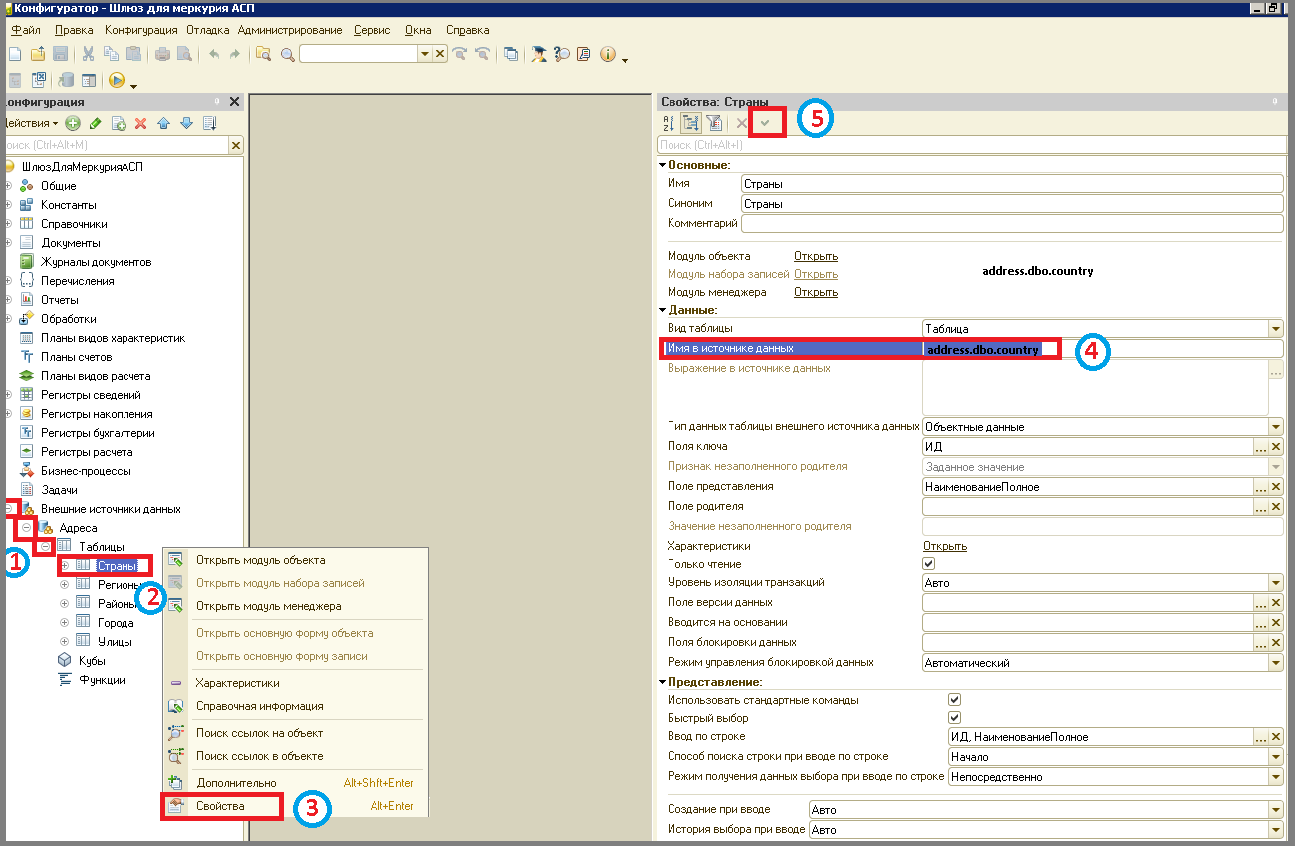
Task: Click the 'Комментарий' input field
Action: pos(1012,223)
